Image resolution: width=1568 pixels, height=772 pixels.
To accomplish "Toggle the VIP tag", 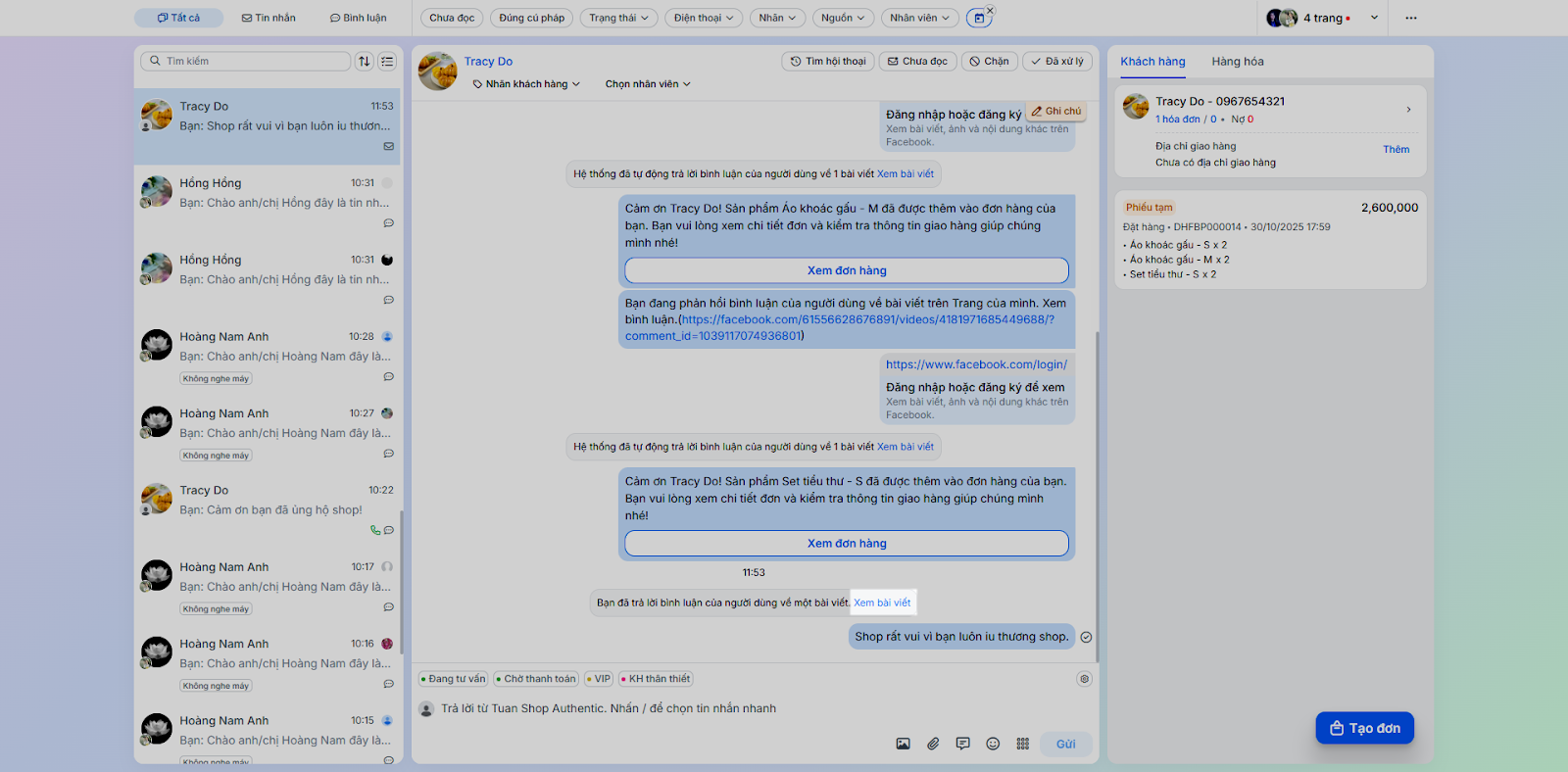I will click(599, 679).
